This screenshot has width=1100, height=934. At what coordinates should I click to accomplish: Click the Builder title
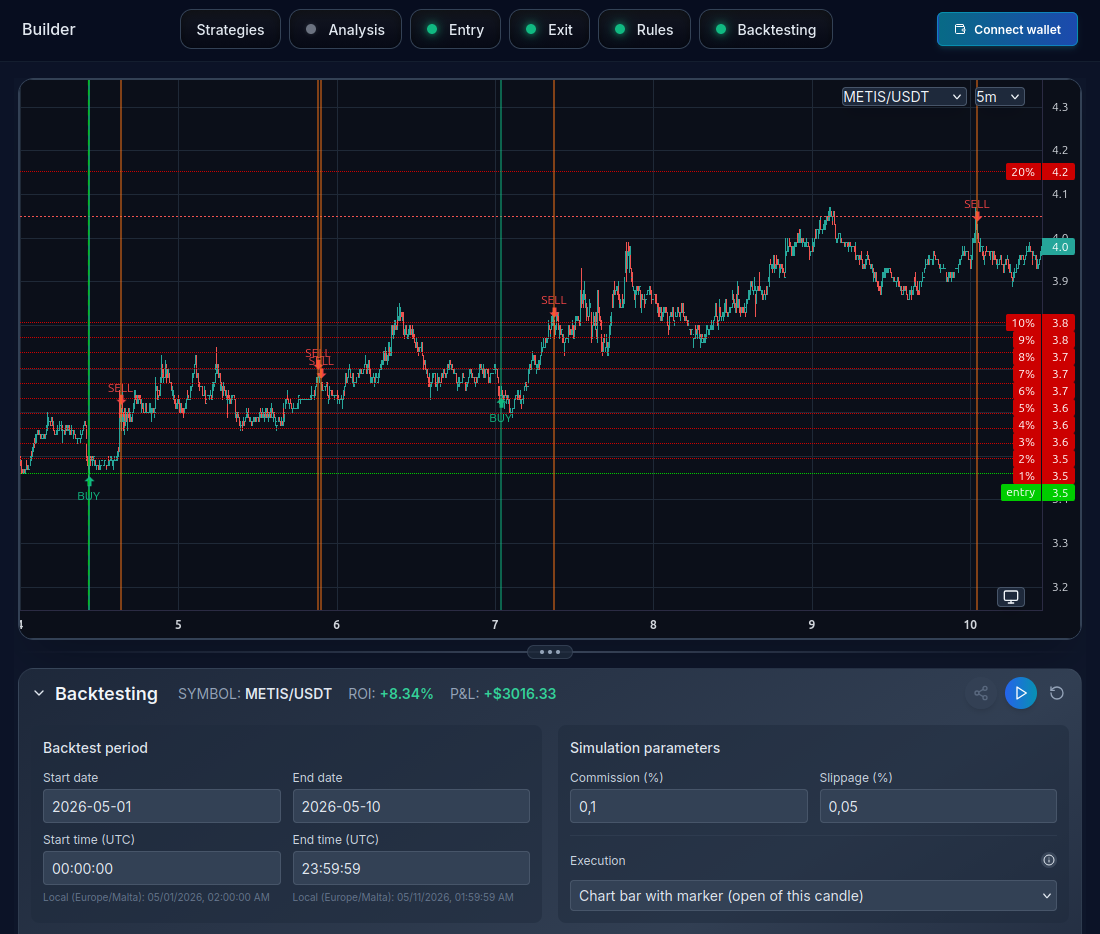tap(48, 29)
